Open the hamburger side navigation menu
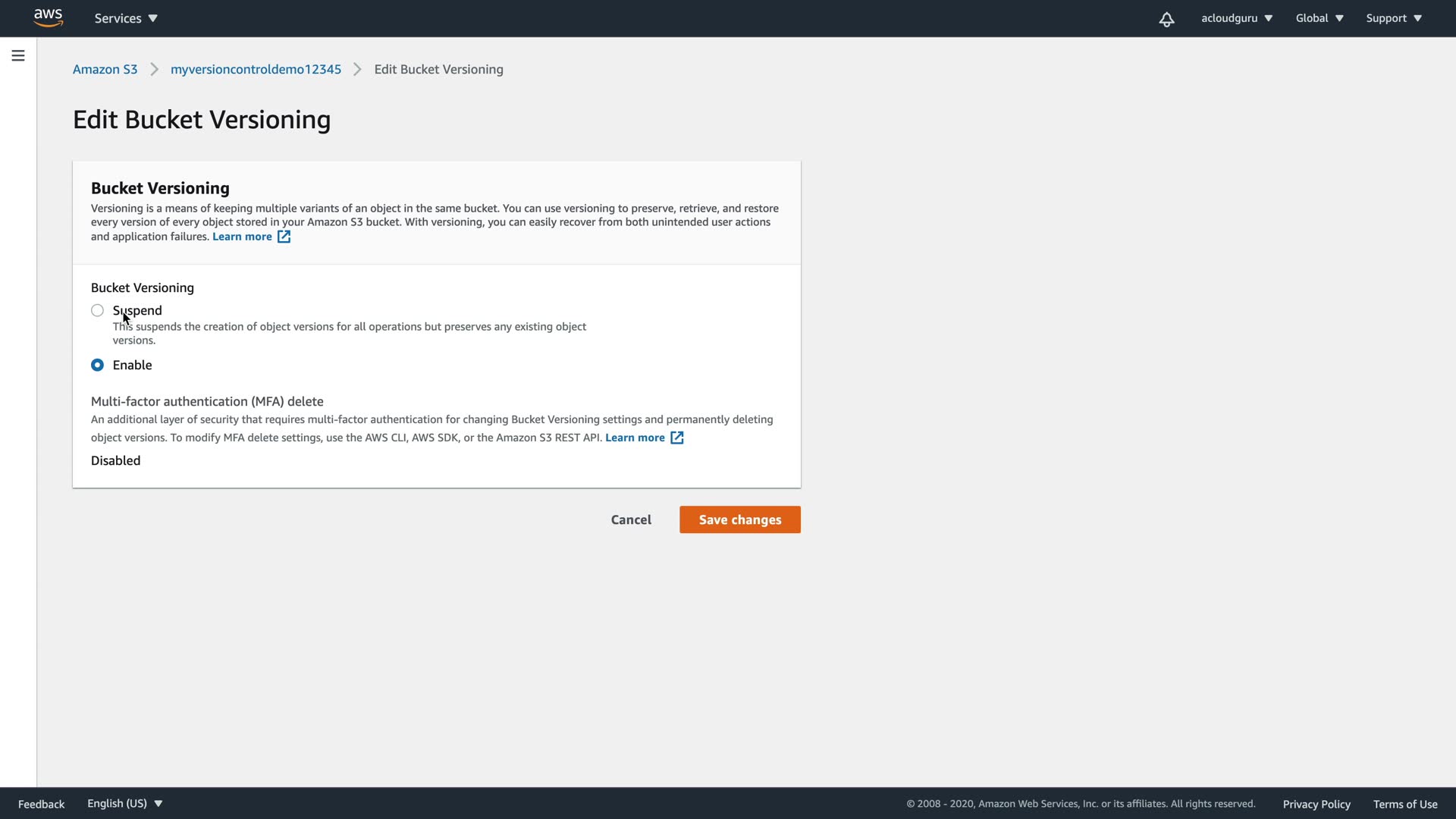 tap(18, 55)
